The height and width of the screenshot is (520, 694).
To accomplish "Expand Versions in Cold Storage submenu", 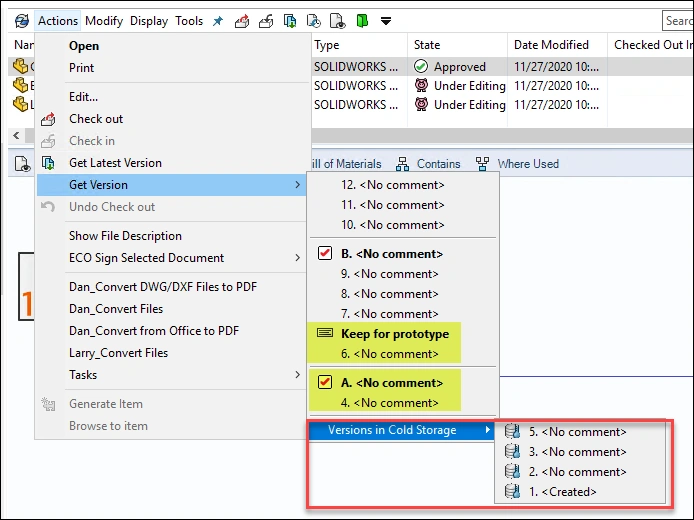I will [402, 430].
